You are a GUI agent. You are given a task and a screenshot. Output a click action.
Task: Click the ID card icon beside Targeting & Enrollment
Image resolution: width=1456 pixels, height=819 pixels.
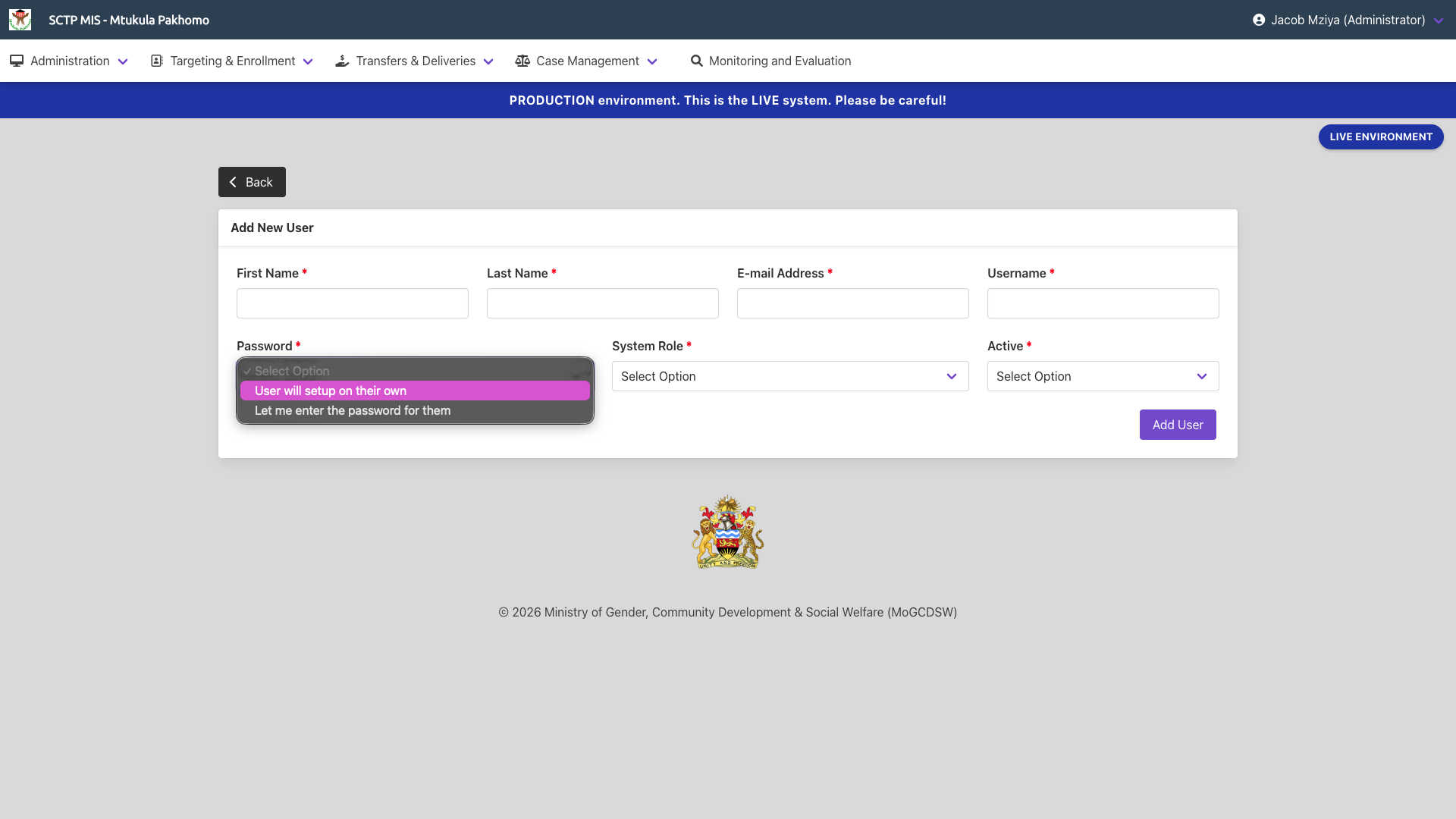[156, 61]
